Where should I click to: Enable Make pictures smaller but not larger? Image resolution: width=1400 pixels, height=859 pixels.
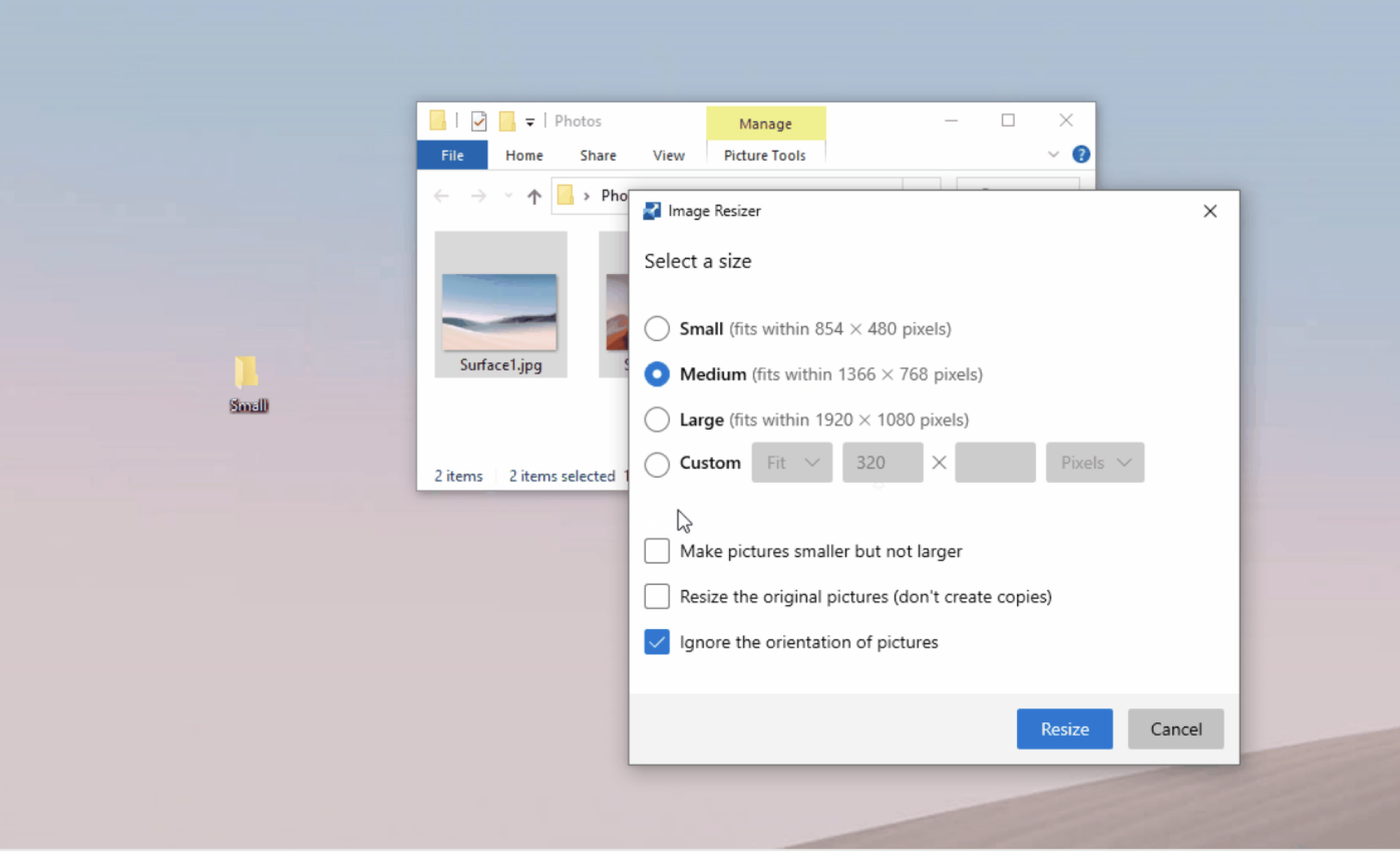tap(656, 551)
